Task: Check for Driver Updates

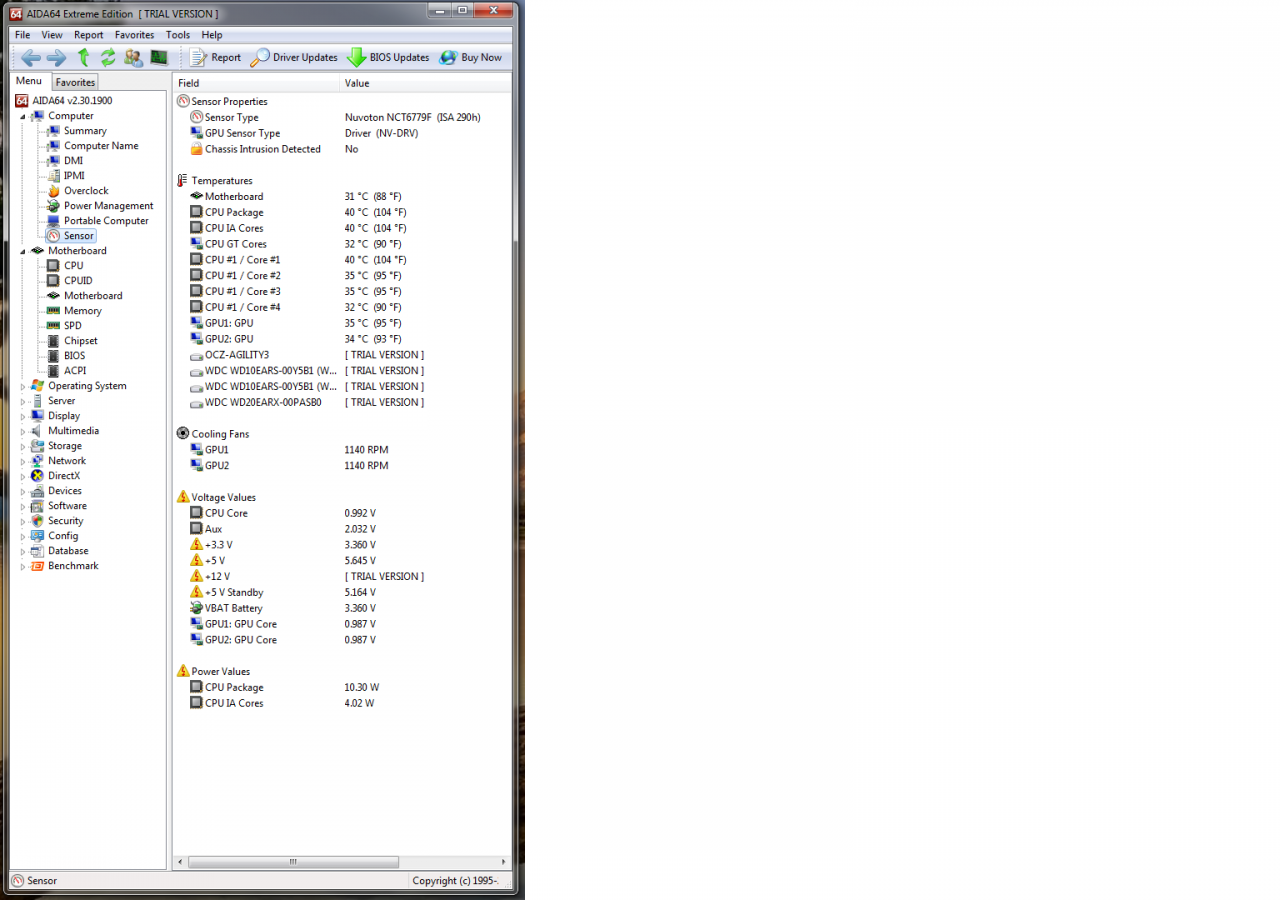Action: (x=294, y=58)
